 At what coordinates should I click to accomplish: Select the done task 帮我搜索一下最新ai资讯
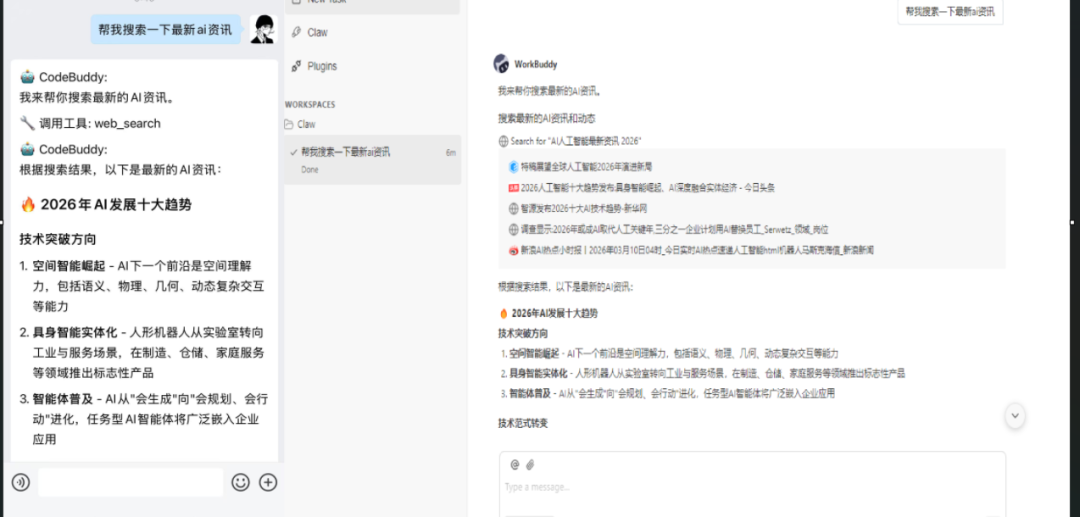(373, 160)
